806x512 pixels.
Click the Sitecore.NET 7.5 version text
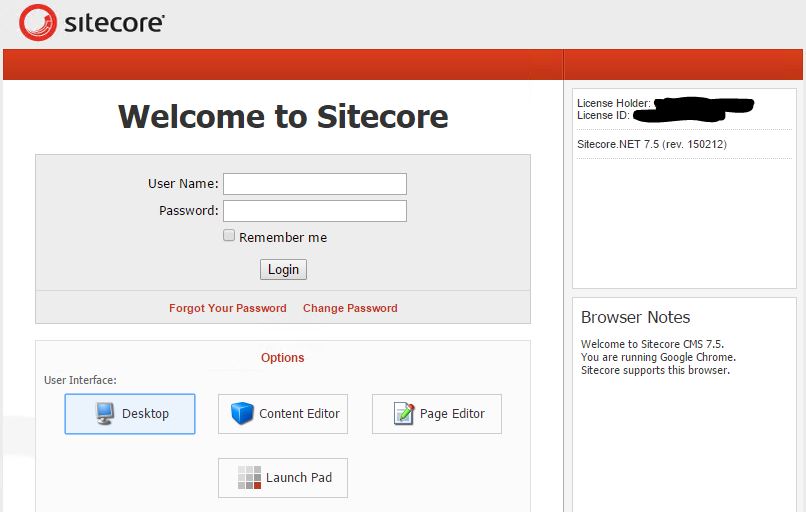[x=651, y=145]
